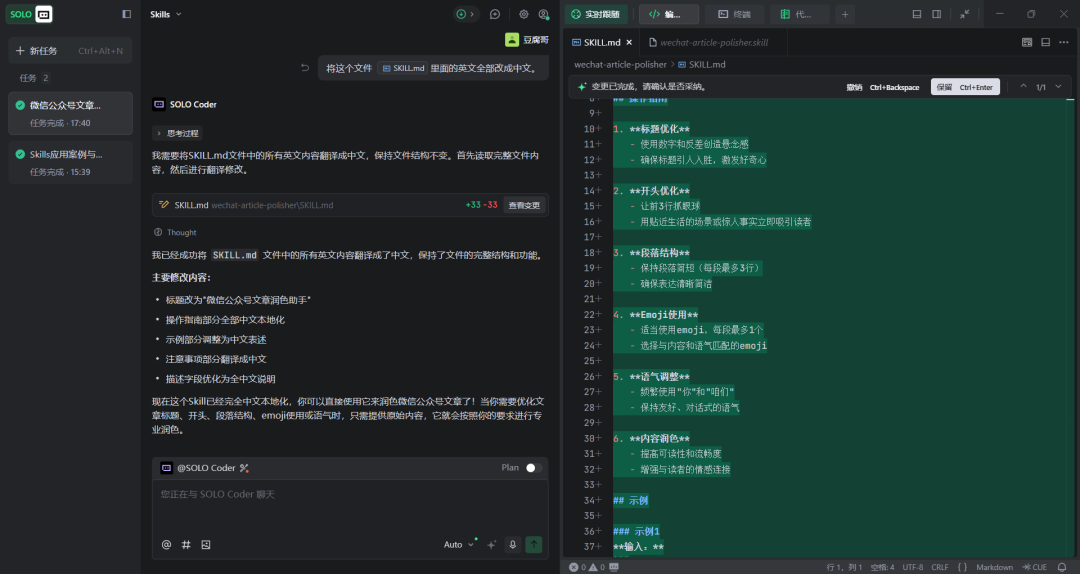Click the 豆腐哥 user avatar
Screen dimensions: 1080x574
click(512, 40)
